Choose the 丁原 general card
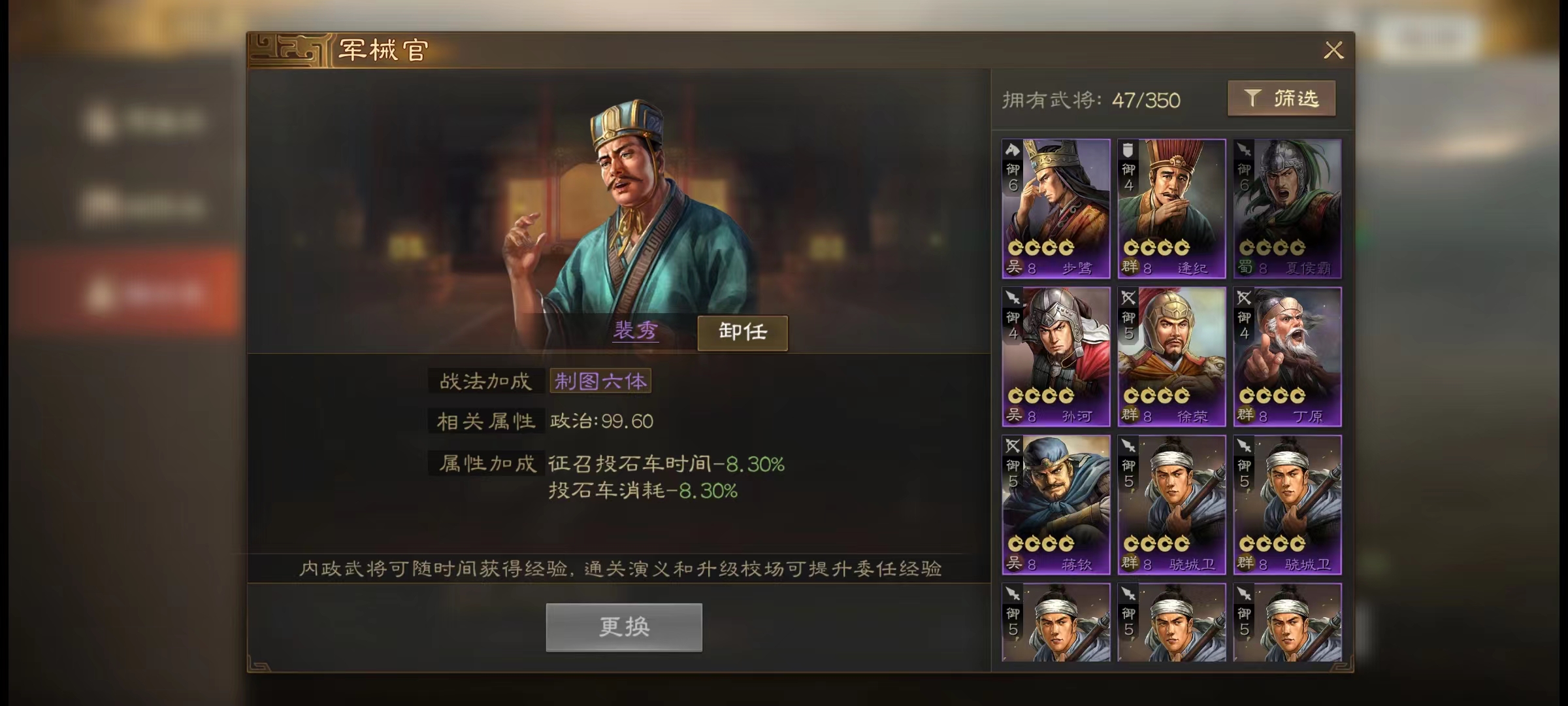Viewport: 1568px width, 706px height. tap(1287, 357)
